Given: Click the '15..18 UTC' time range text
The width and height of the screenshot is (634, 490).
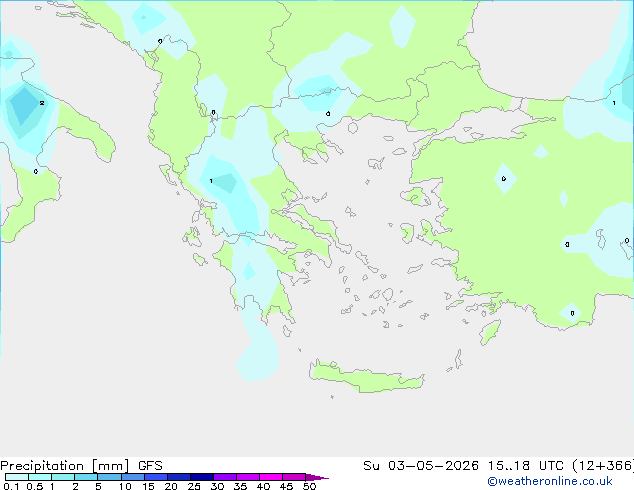Looking at the screenshot, I should tap(525, 466).
